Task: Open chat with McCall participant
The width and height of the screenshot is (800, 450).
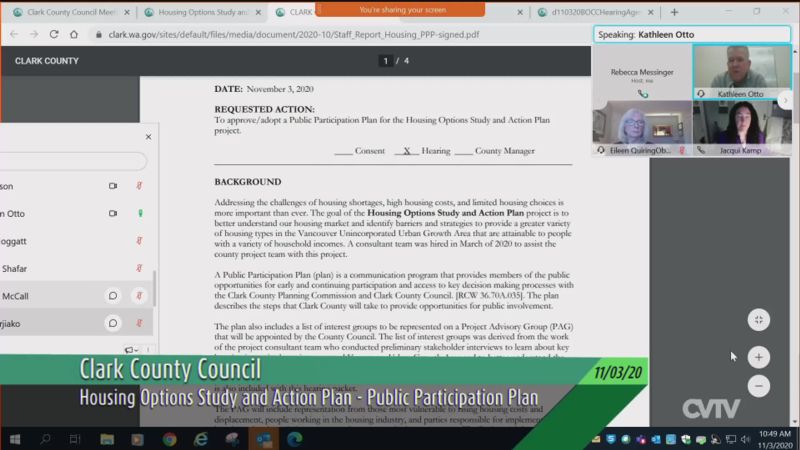Action: 113,296
